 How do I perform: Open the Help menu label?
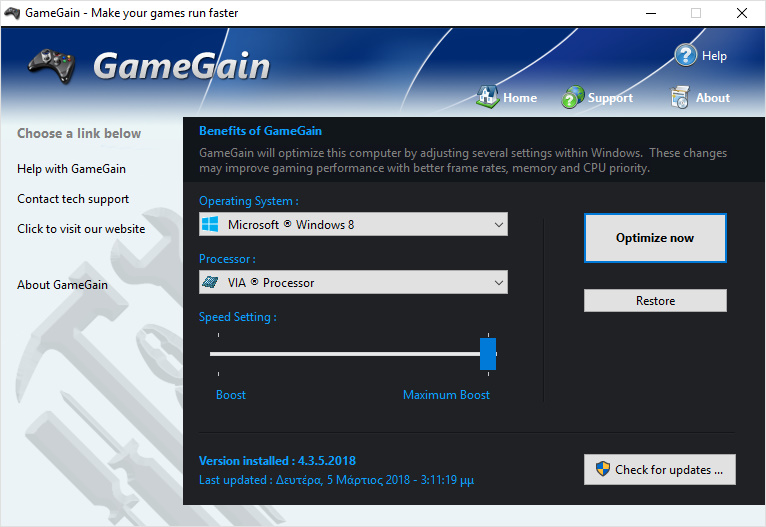pyautogui.click(x=714, y=56)
